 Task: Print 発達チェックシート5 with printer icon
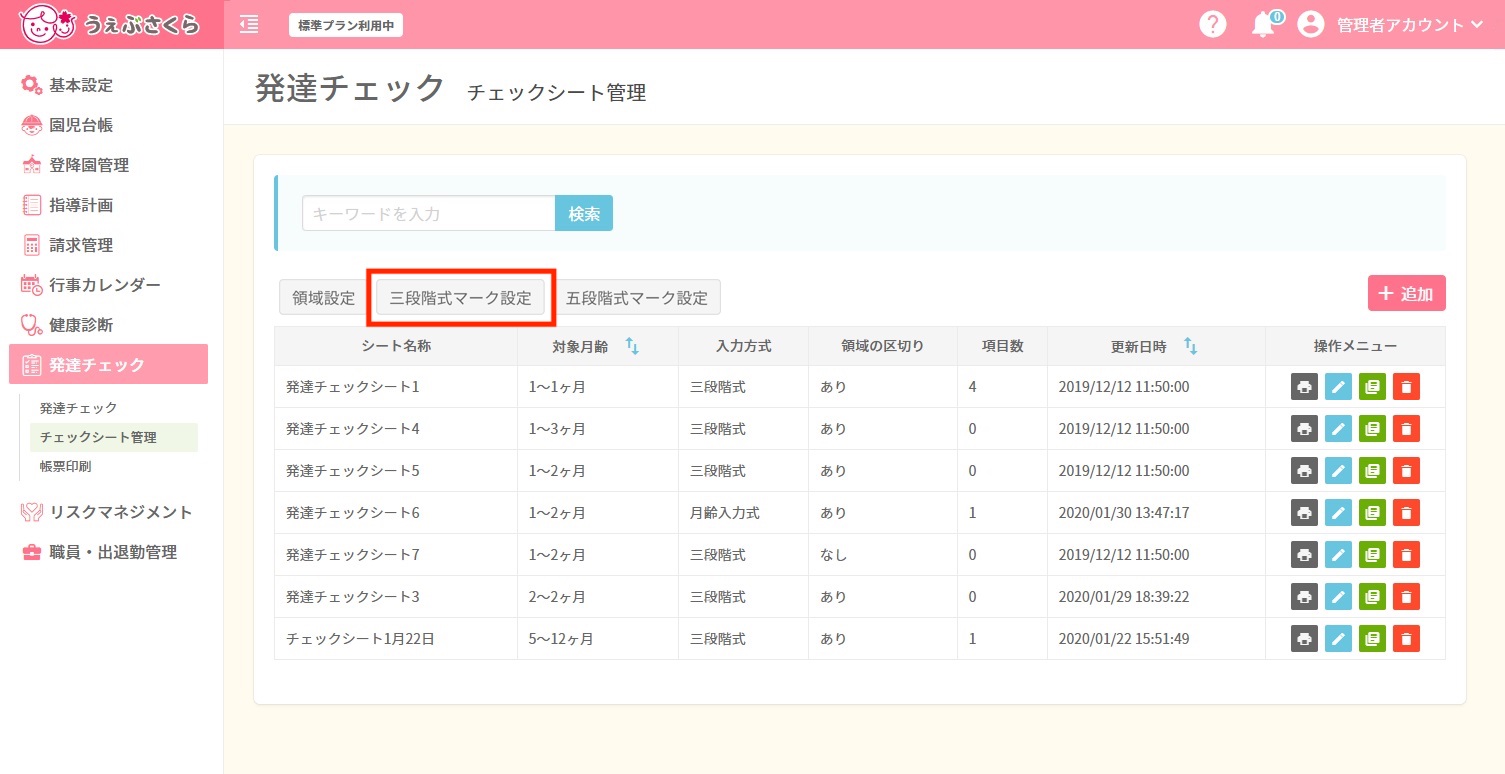1304,471
